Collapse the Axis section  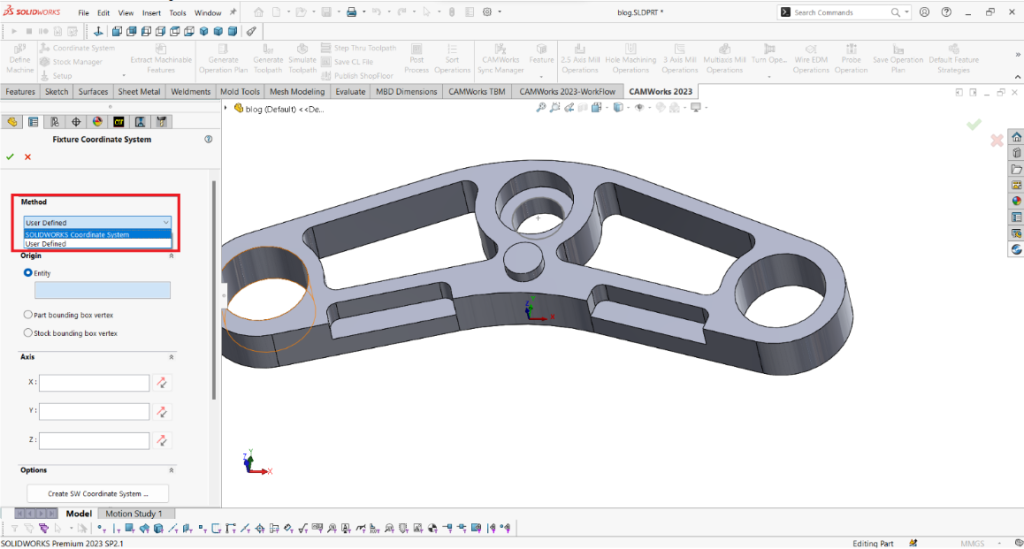point(170,357)
